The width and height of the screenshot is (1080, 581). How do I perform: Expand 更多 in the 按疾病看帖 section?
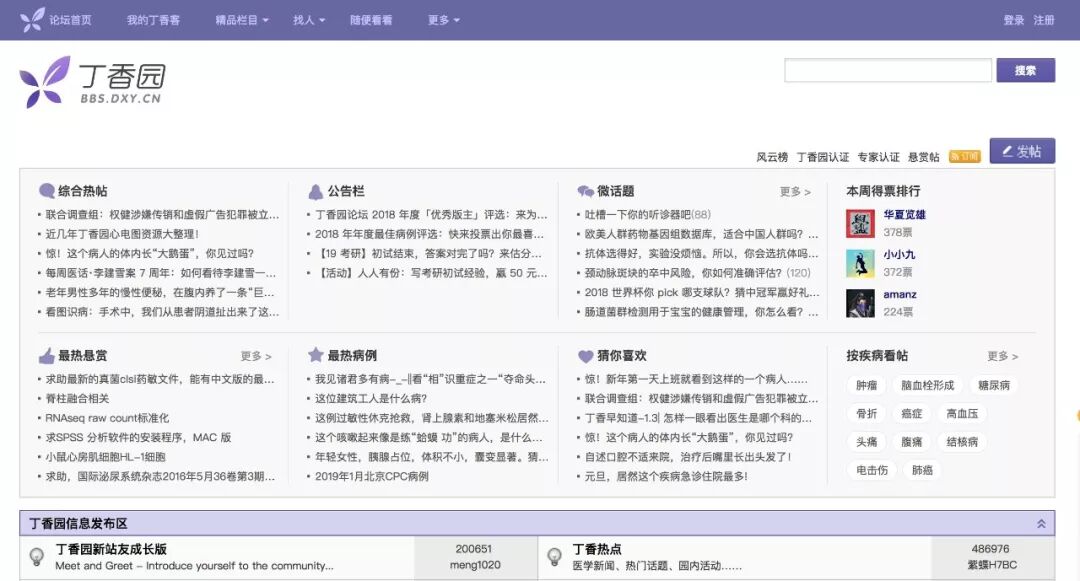point(1002,357)
